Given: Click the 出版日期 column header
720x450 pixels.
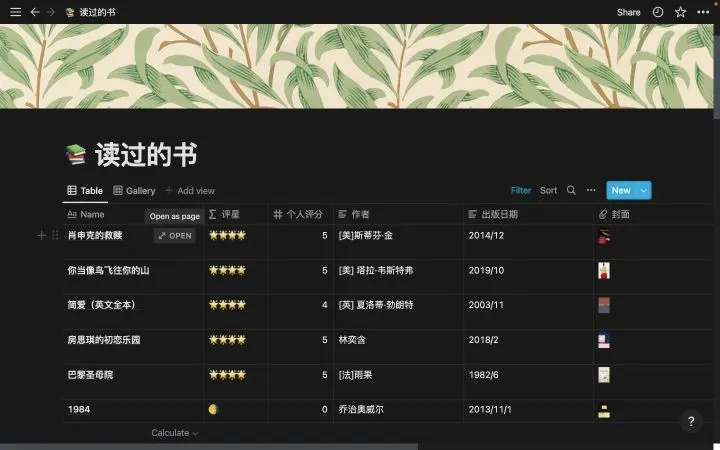Looking at the screenshot, I should [528, 214].
